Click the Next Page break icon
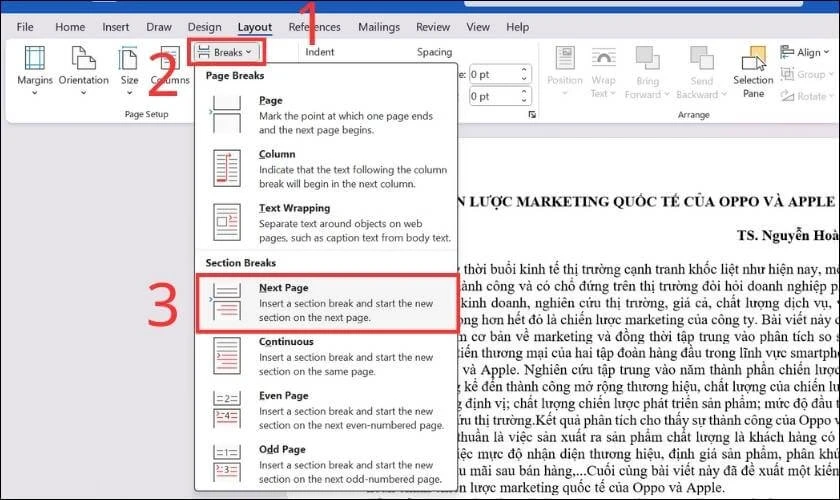 (227, 302)
